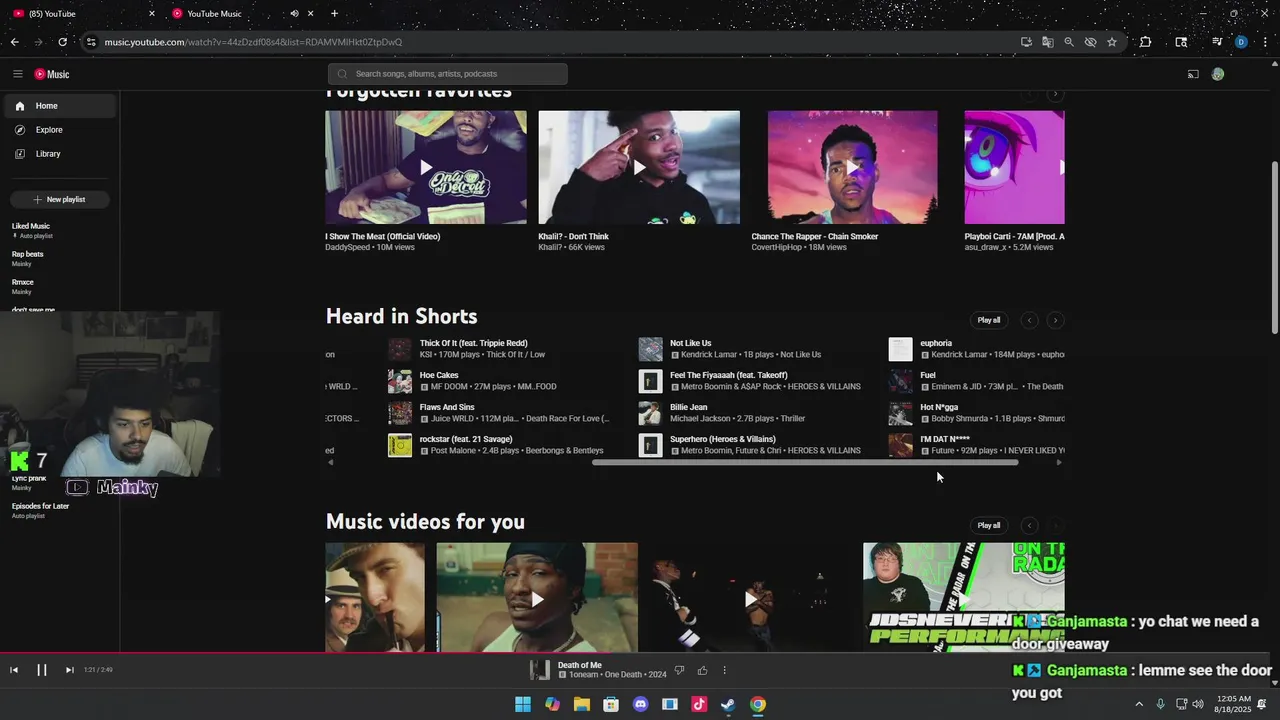
Task: Go to Home in sidebar
Action: pos(60,106)
